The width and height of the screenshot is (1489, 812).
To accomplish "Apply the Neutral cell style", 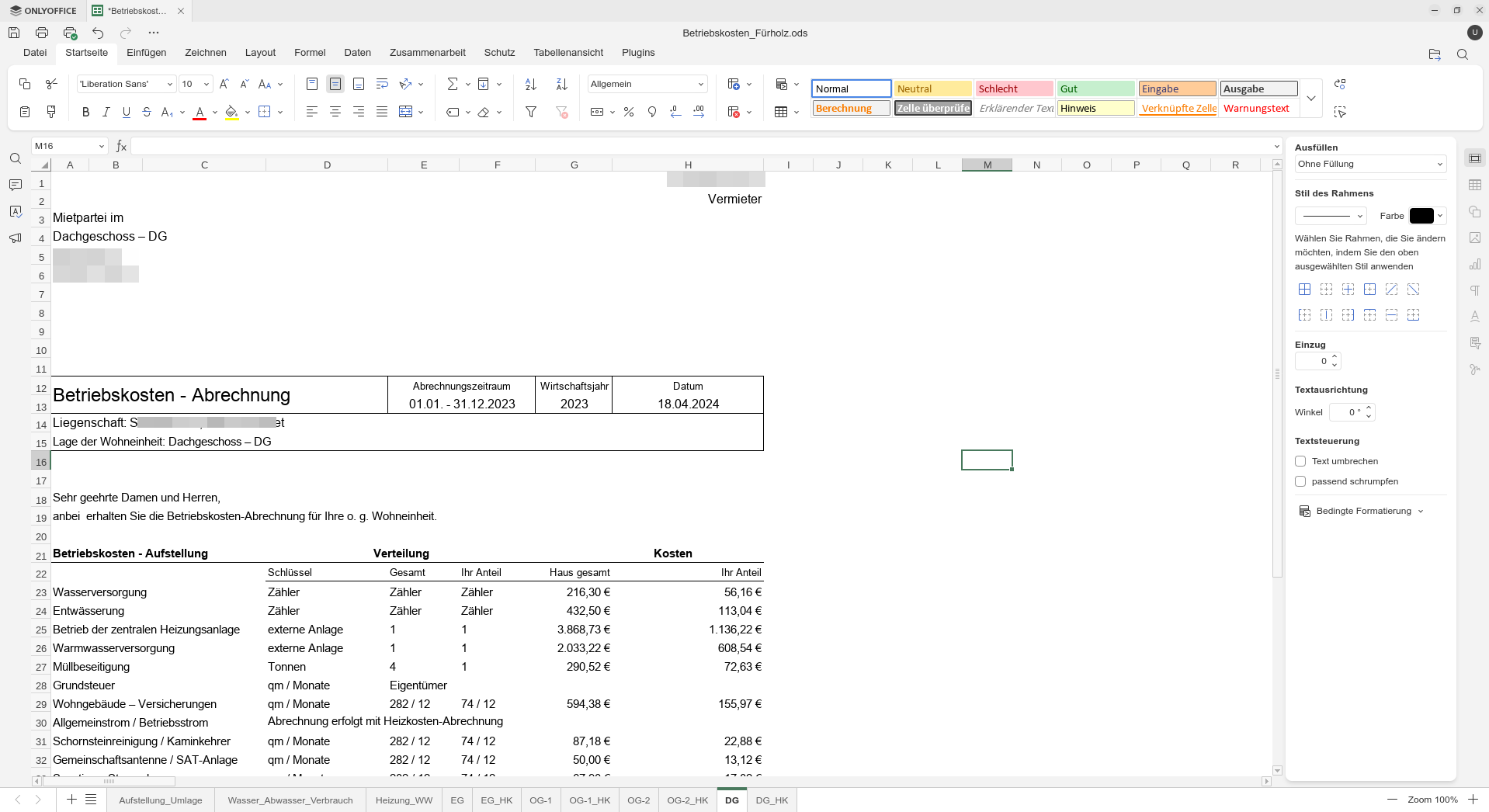I will 932,88.
